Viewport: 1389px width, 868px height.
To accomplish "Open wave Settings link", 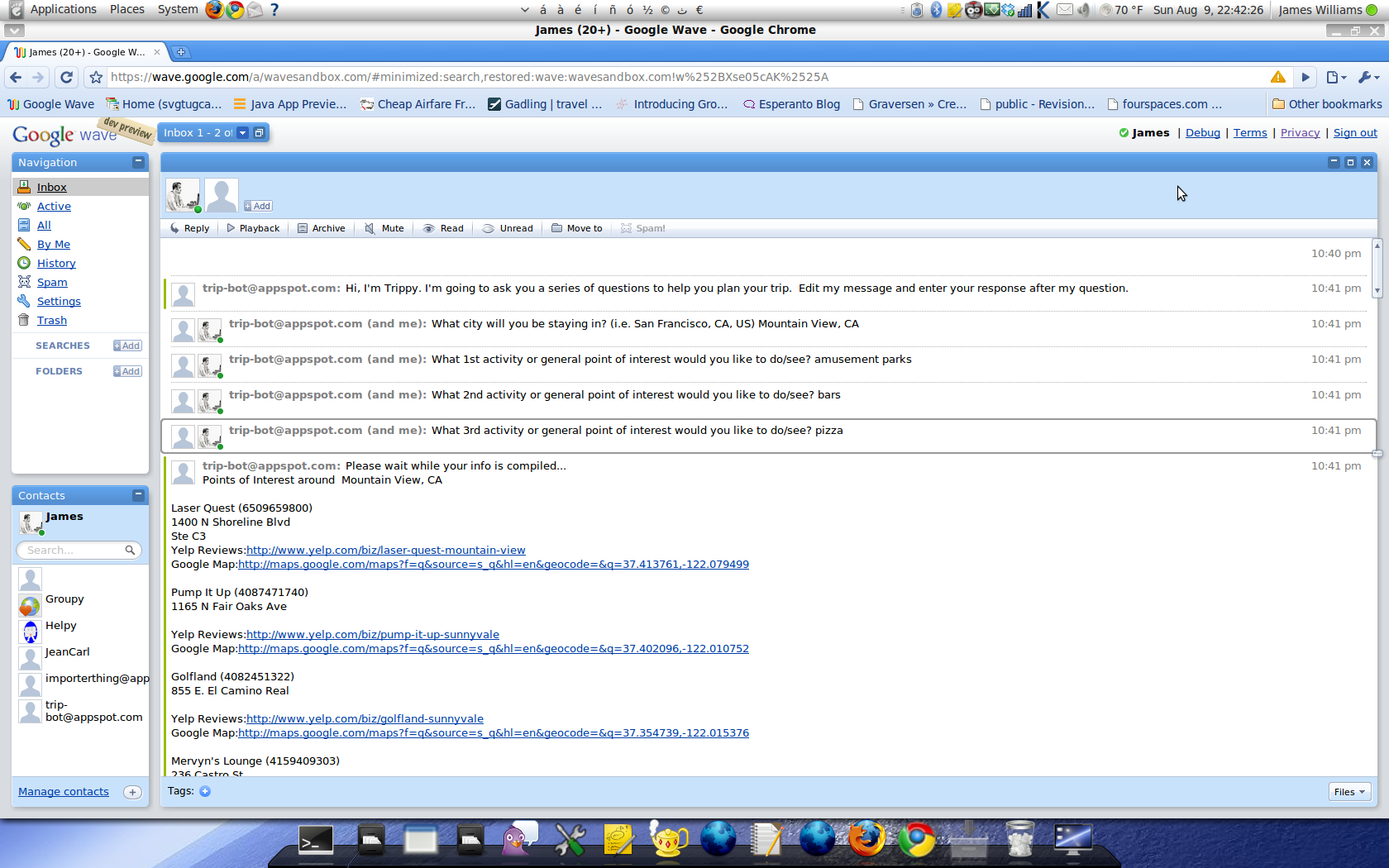I will (59, 302).
